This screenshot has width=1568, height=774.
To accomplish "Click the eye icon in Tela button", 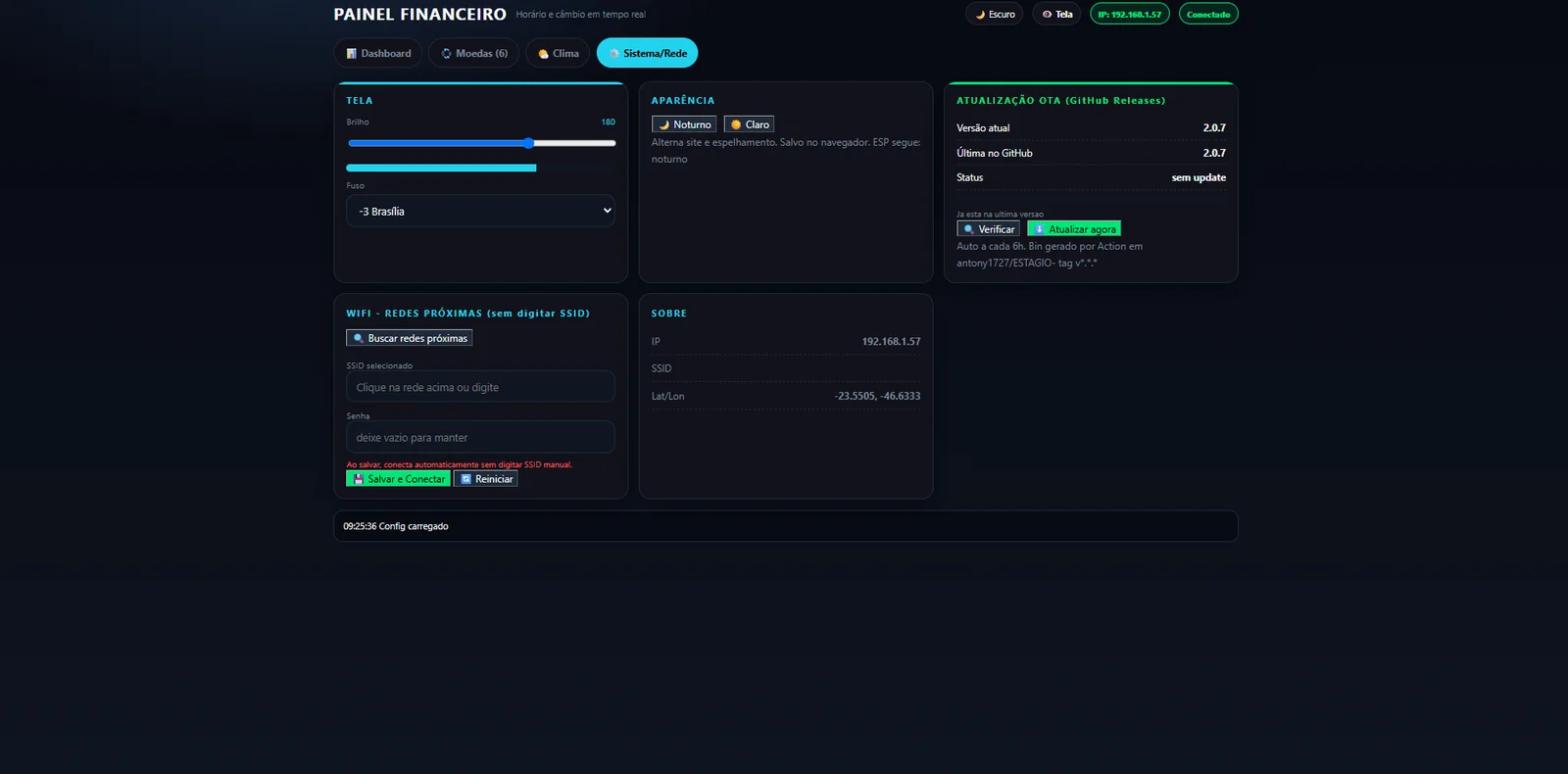I will pos(1047,14).
